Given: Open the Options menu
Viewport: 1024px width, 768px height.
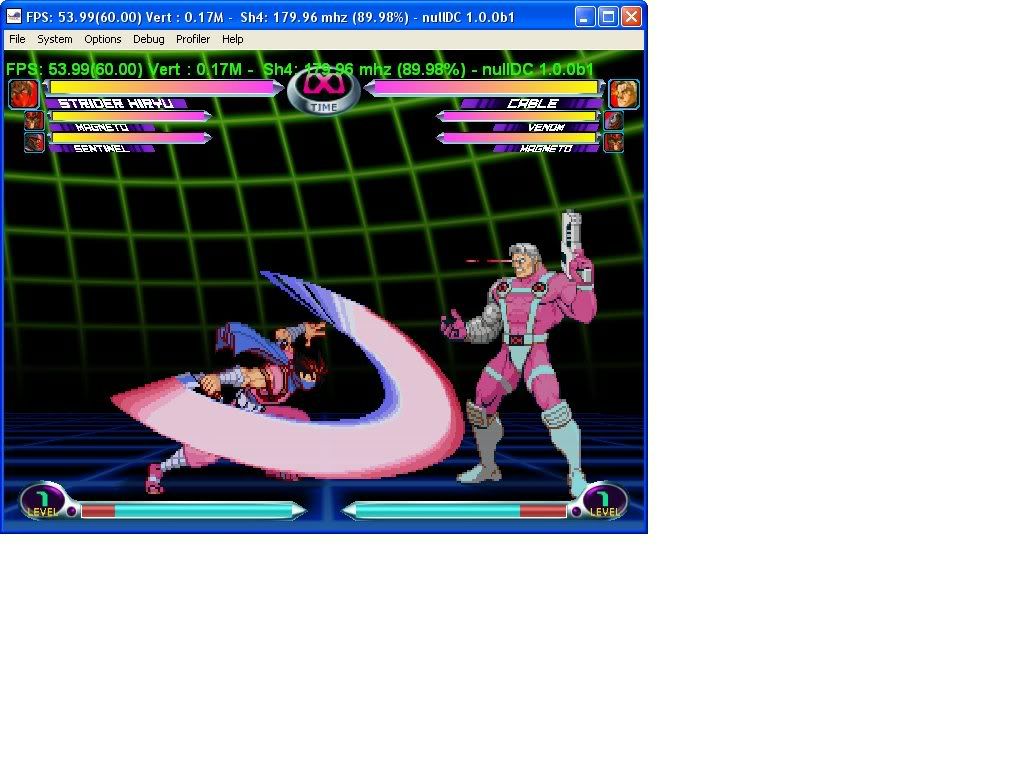Looking at the screenshot, I should click(x=103, y=39).
